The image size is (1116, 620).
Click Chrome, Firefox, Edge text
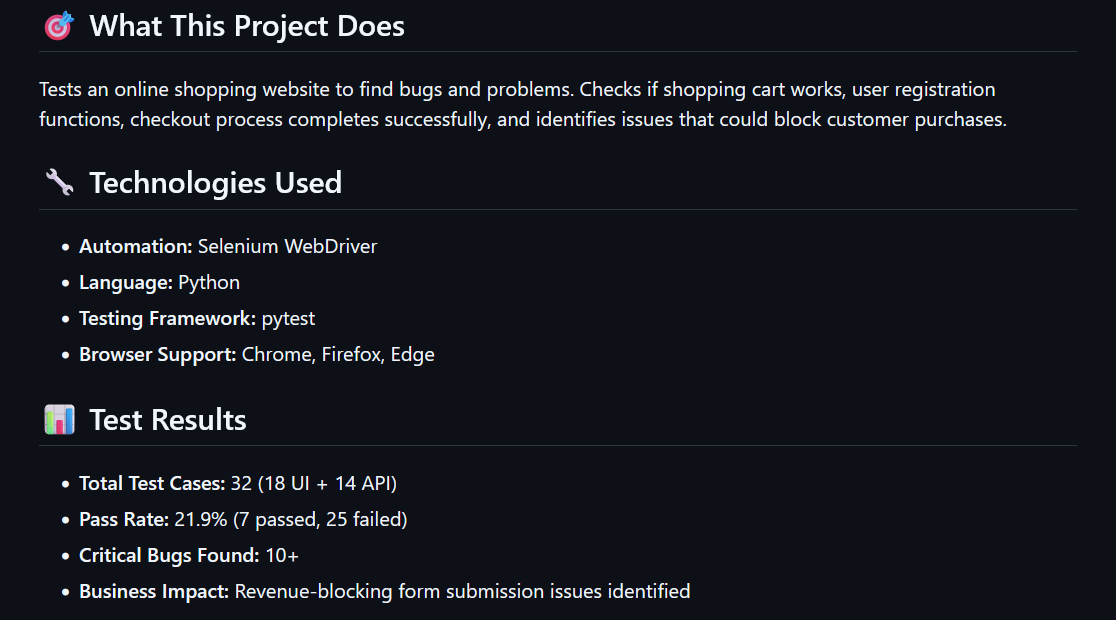[x=338, y=354]
